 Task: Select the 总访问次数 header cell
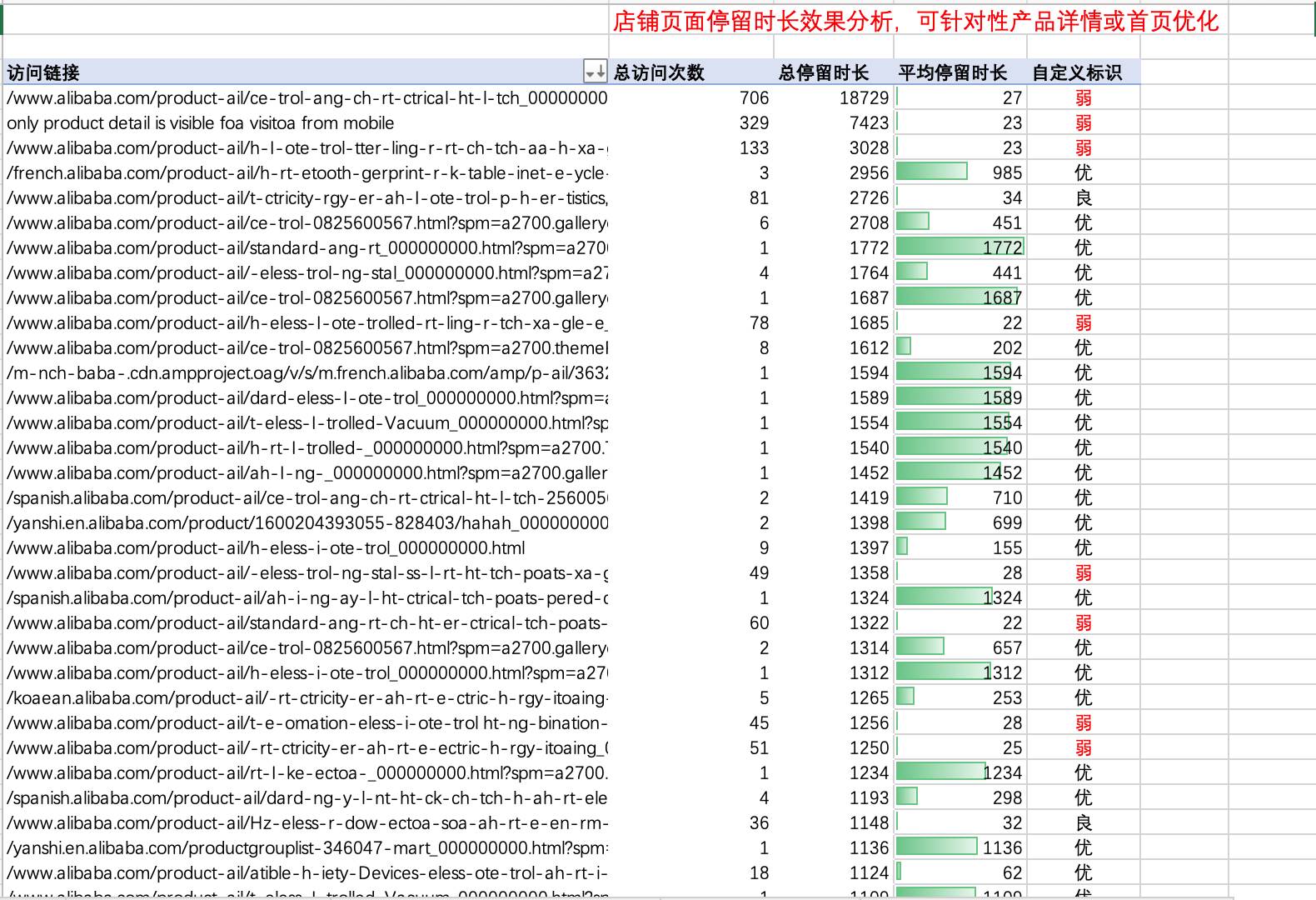tap(691, 72)
